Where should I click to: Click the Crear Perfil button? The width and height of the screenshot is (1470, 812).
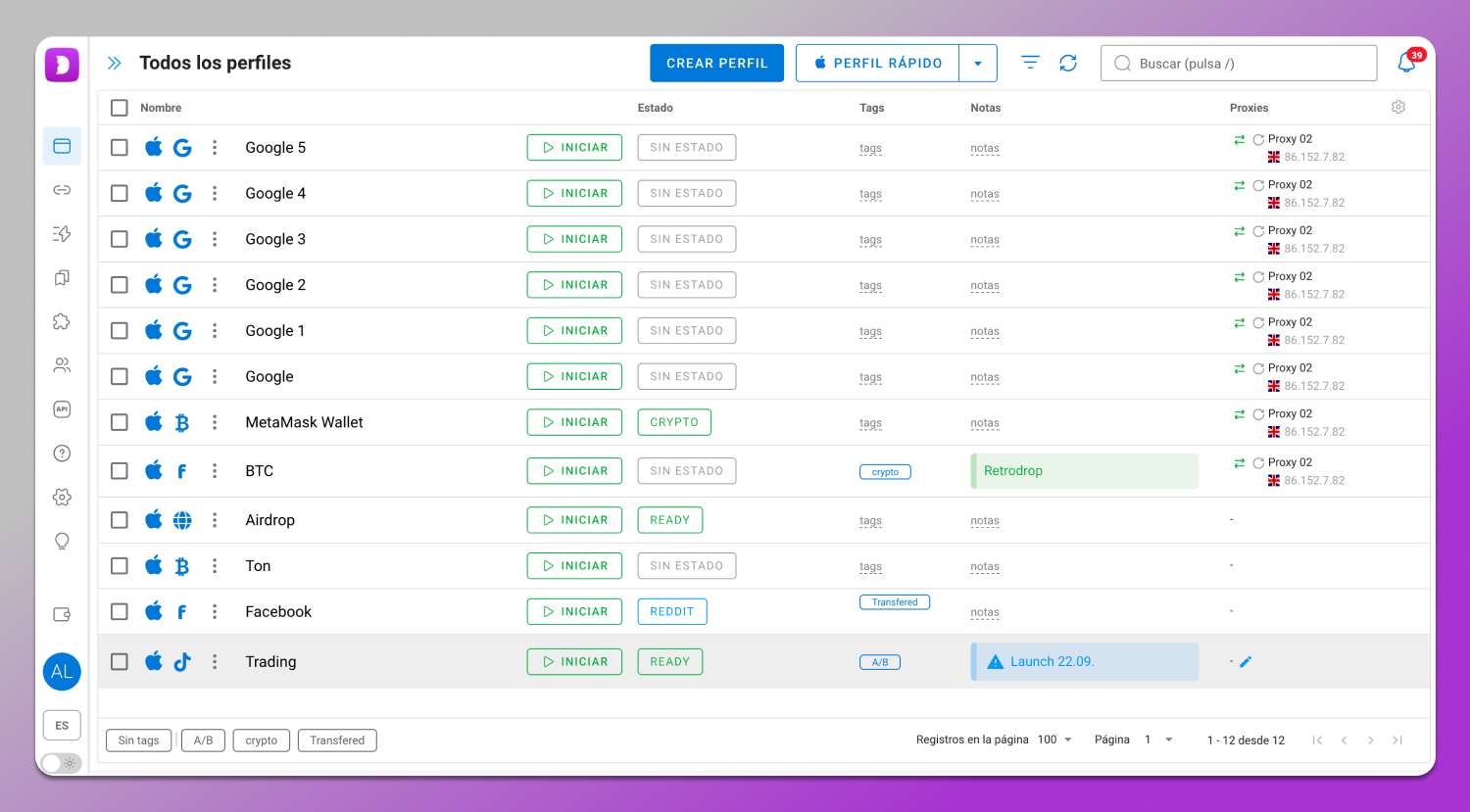pyautogui.click(x=716, y=63)
